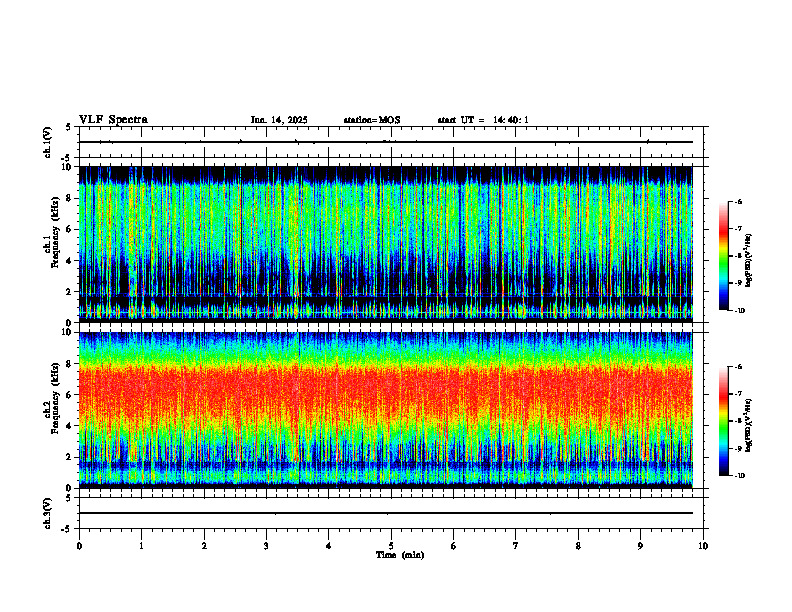Click inside the ch.1 spectrogram panel
Screen dimensions: 792x612
click(386, 244)
